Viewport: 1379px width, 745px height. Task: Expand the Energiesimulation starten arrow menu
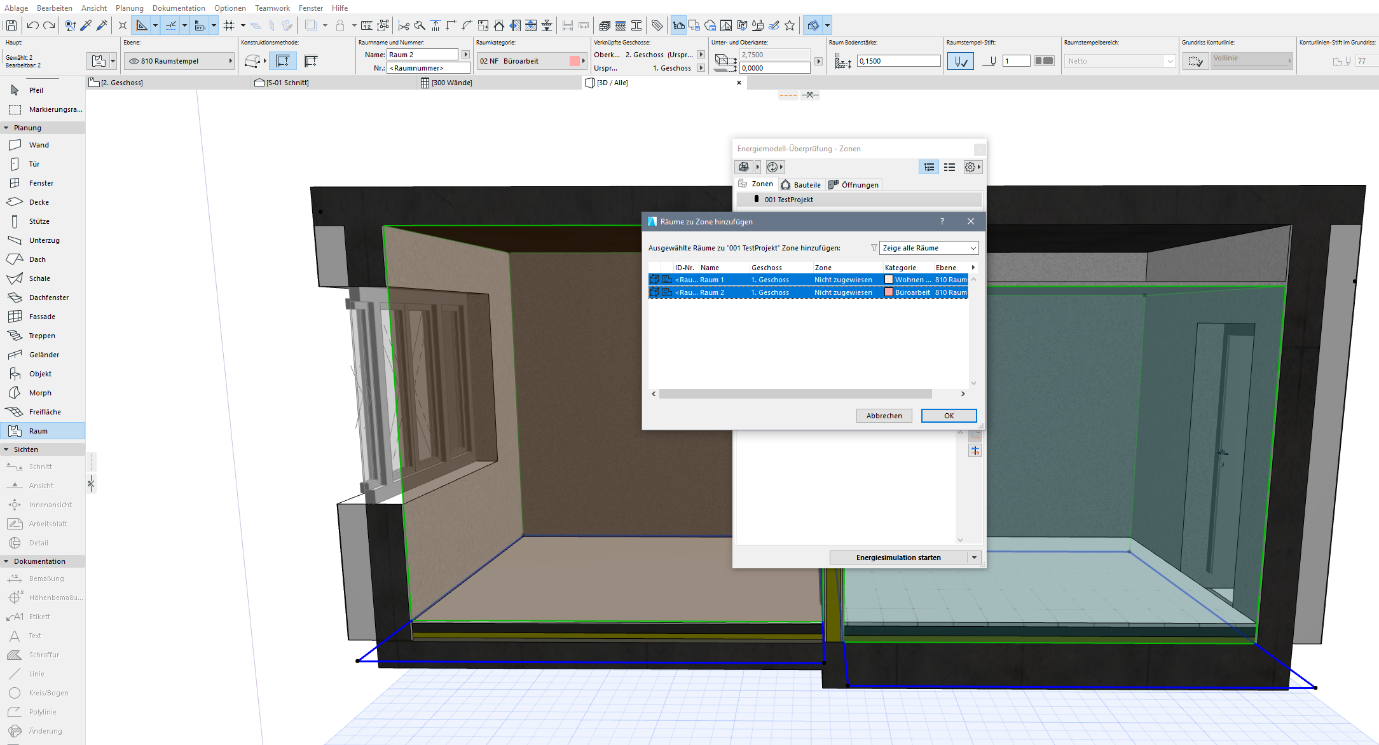[975, 557]
